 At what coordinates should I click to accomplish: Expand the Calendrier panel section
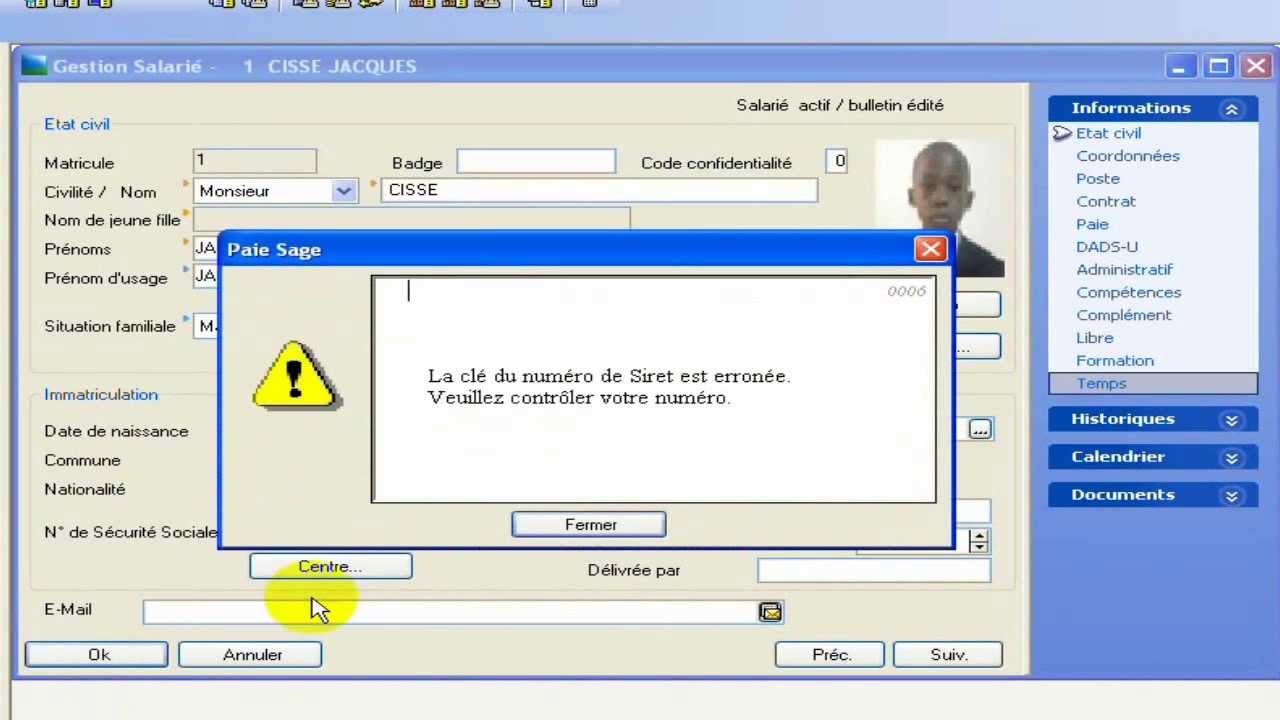coord(1231,458)
